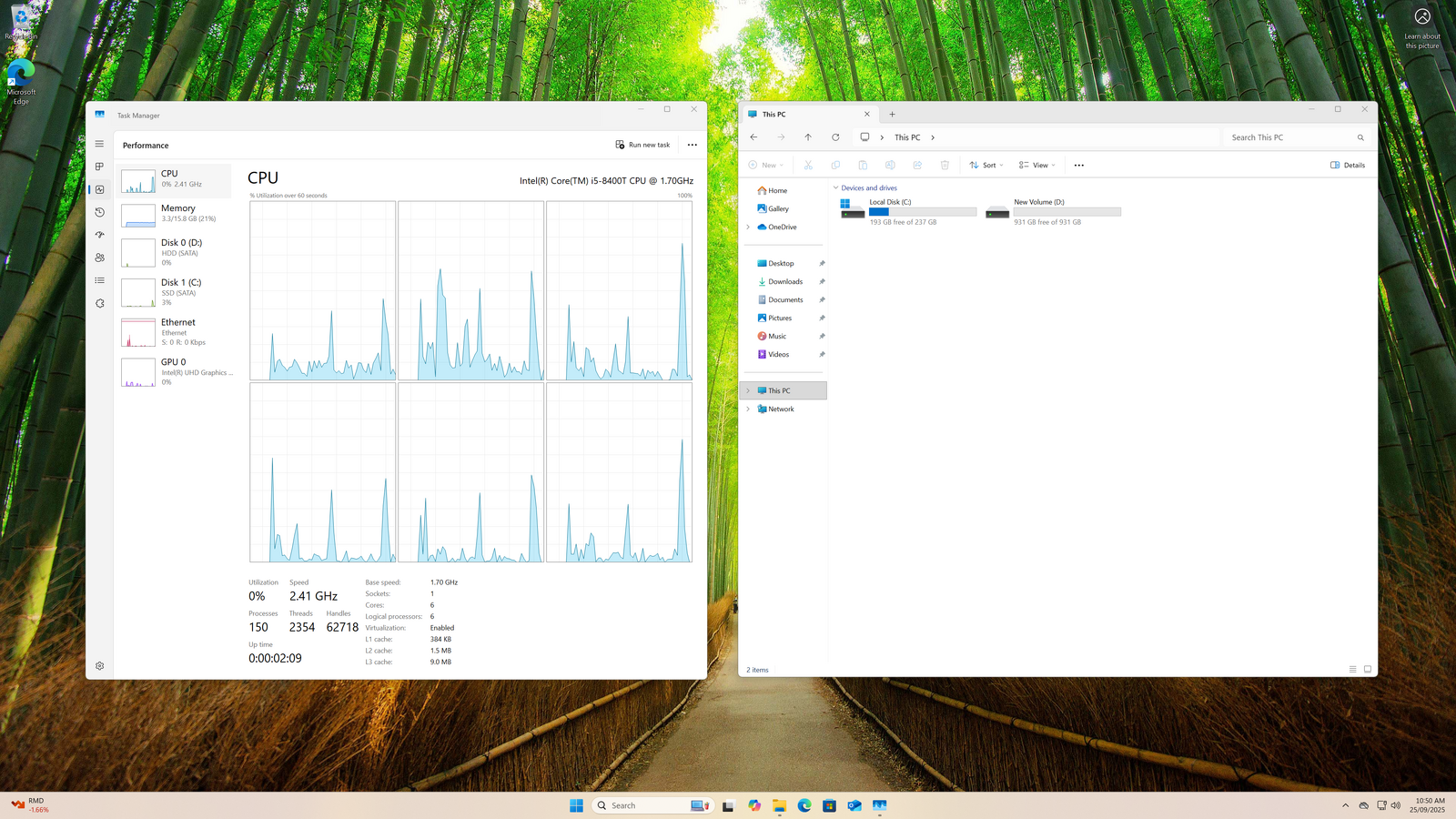Open Task Manager hamburger navigation menu
This screenshot has height=819, width=1456.
pos(99,144)
